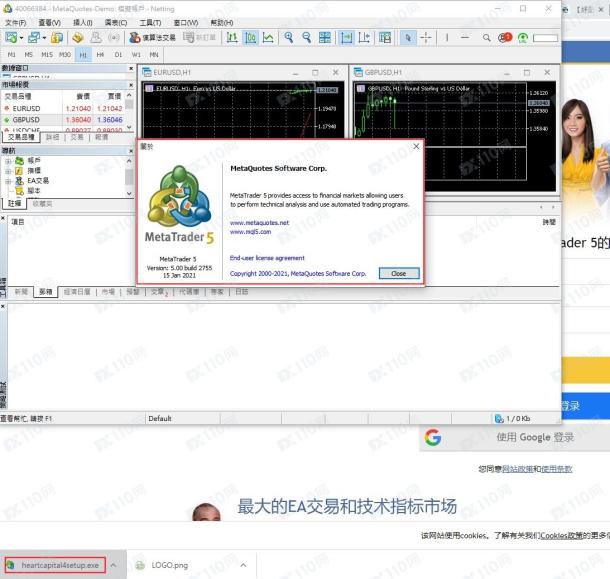This screenshot has width=610, height=579.
Task: Open the 帮助(H) menu
Action: 222,23
